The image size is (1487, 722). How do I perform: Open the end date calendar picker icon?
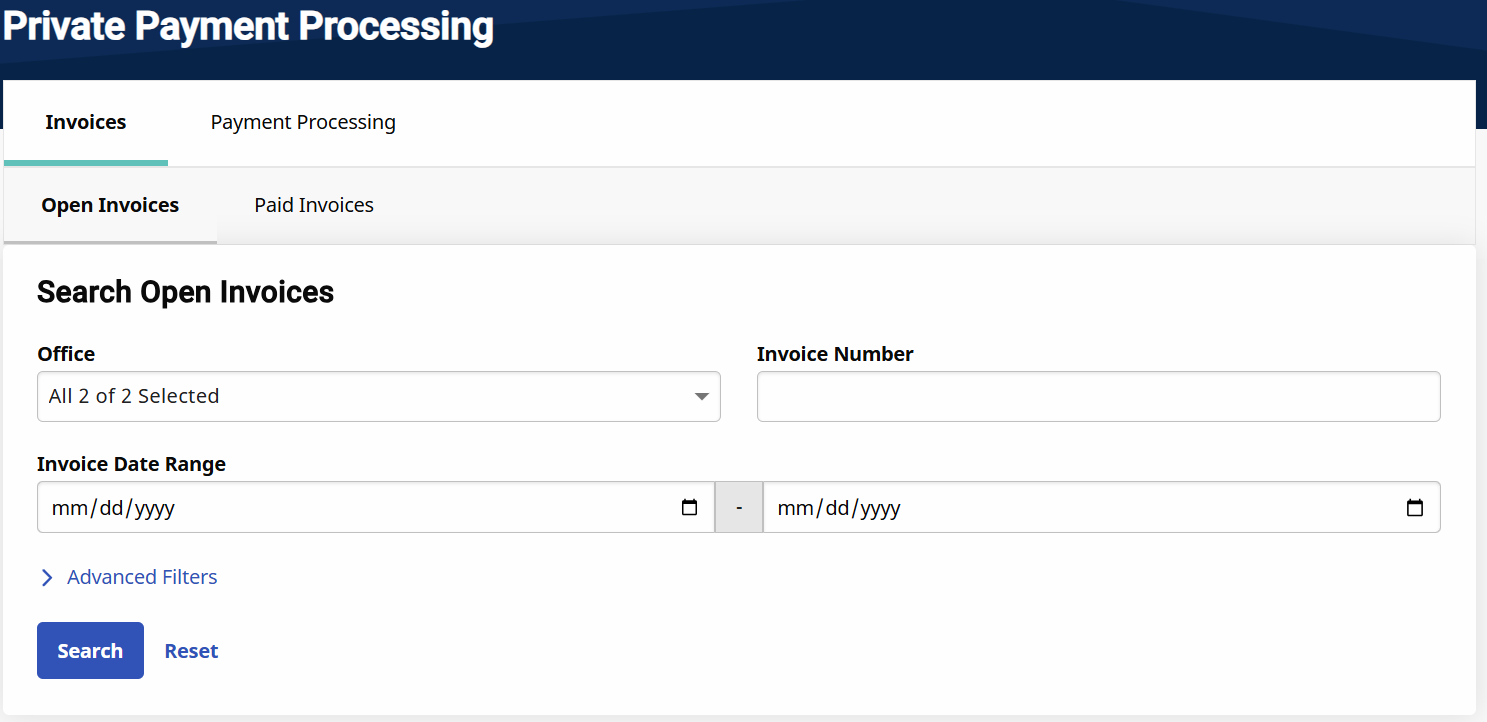pyautogui.click(x=1415, y=507)
